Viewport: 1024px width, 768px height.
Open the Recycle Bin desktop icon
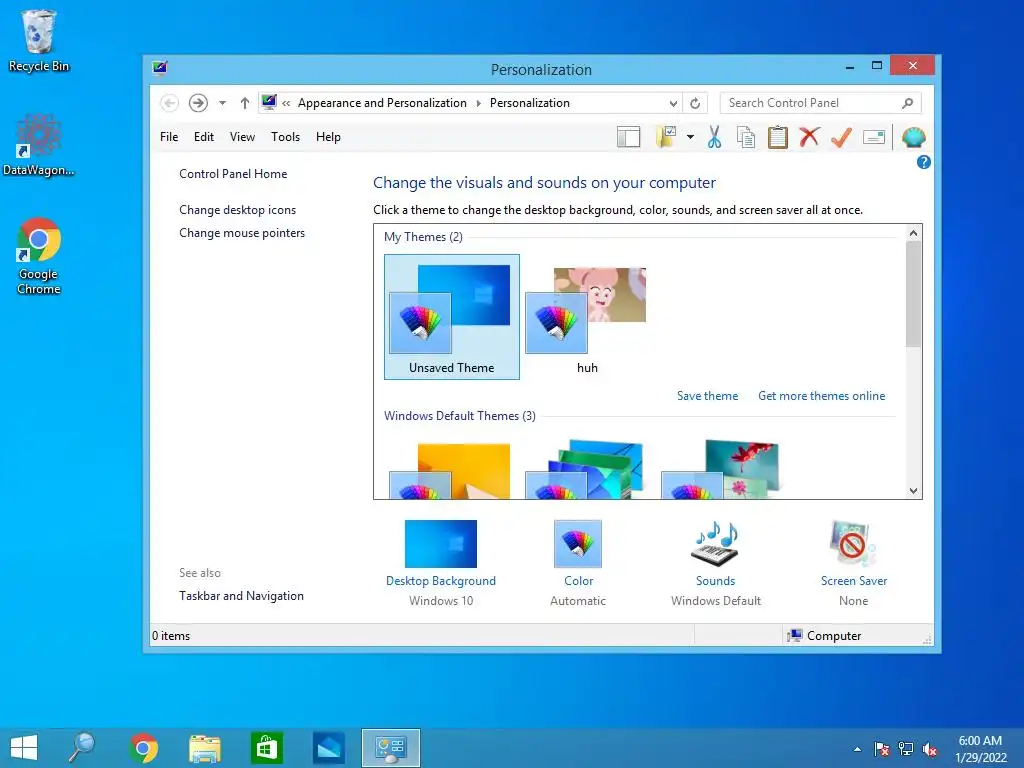39,40
